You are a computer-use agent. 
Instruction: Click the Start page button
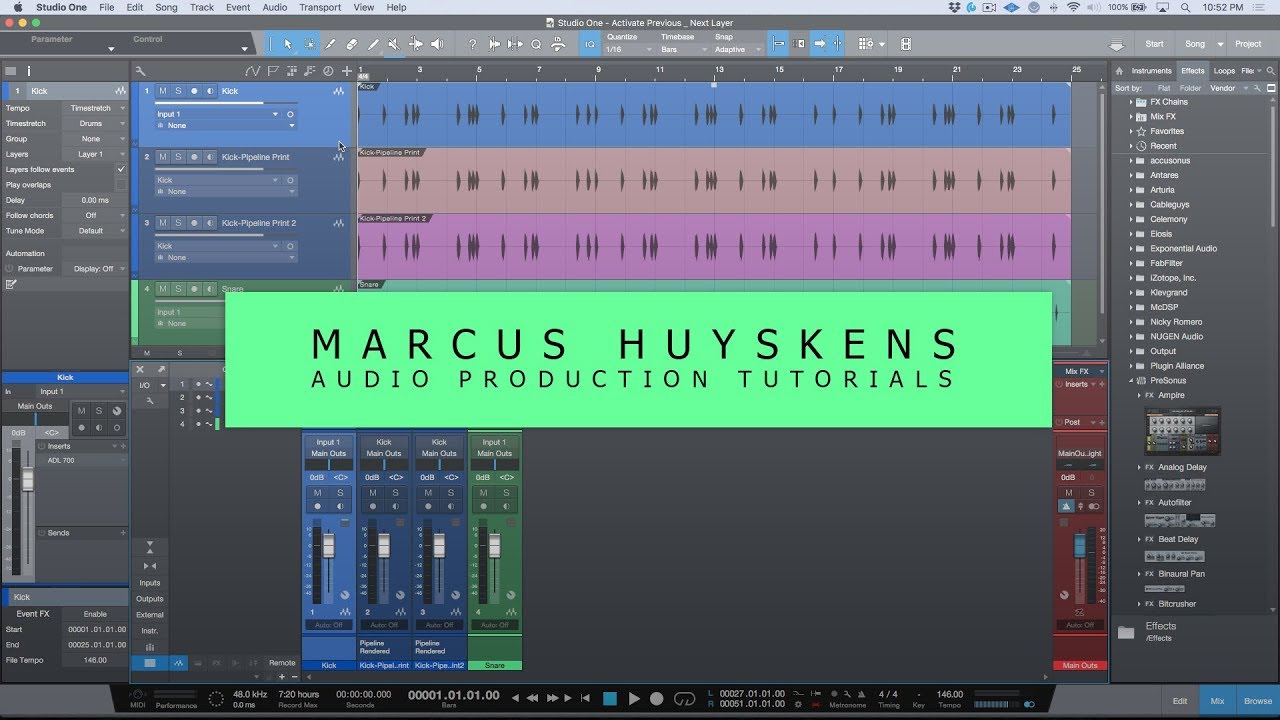pos(1154,44)
